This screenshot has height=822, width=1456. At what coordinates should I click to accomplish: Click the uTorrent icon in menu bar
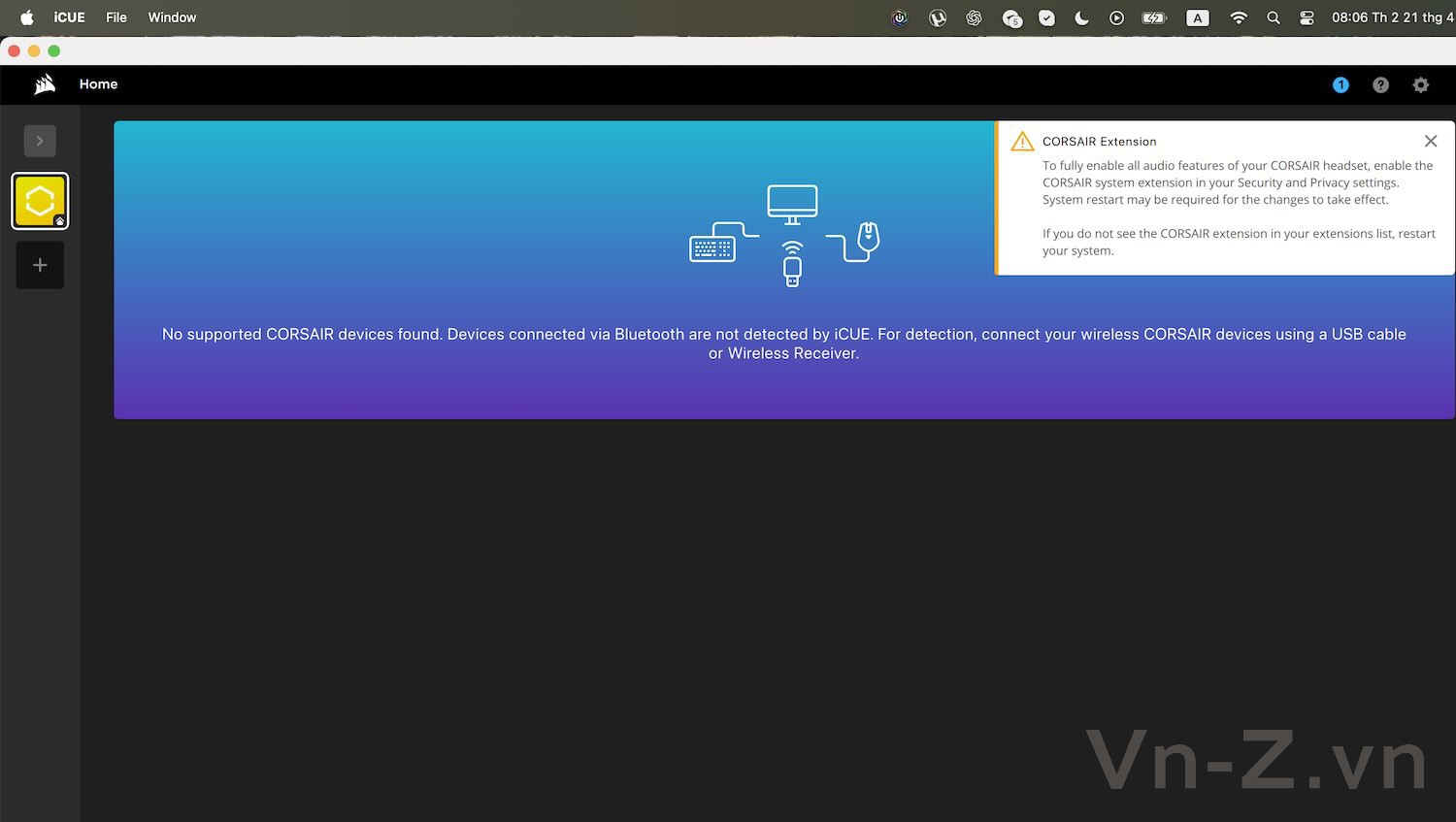[x=937, y=17]
